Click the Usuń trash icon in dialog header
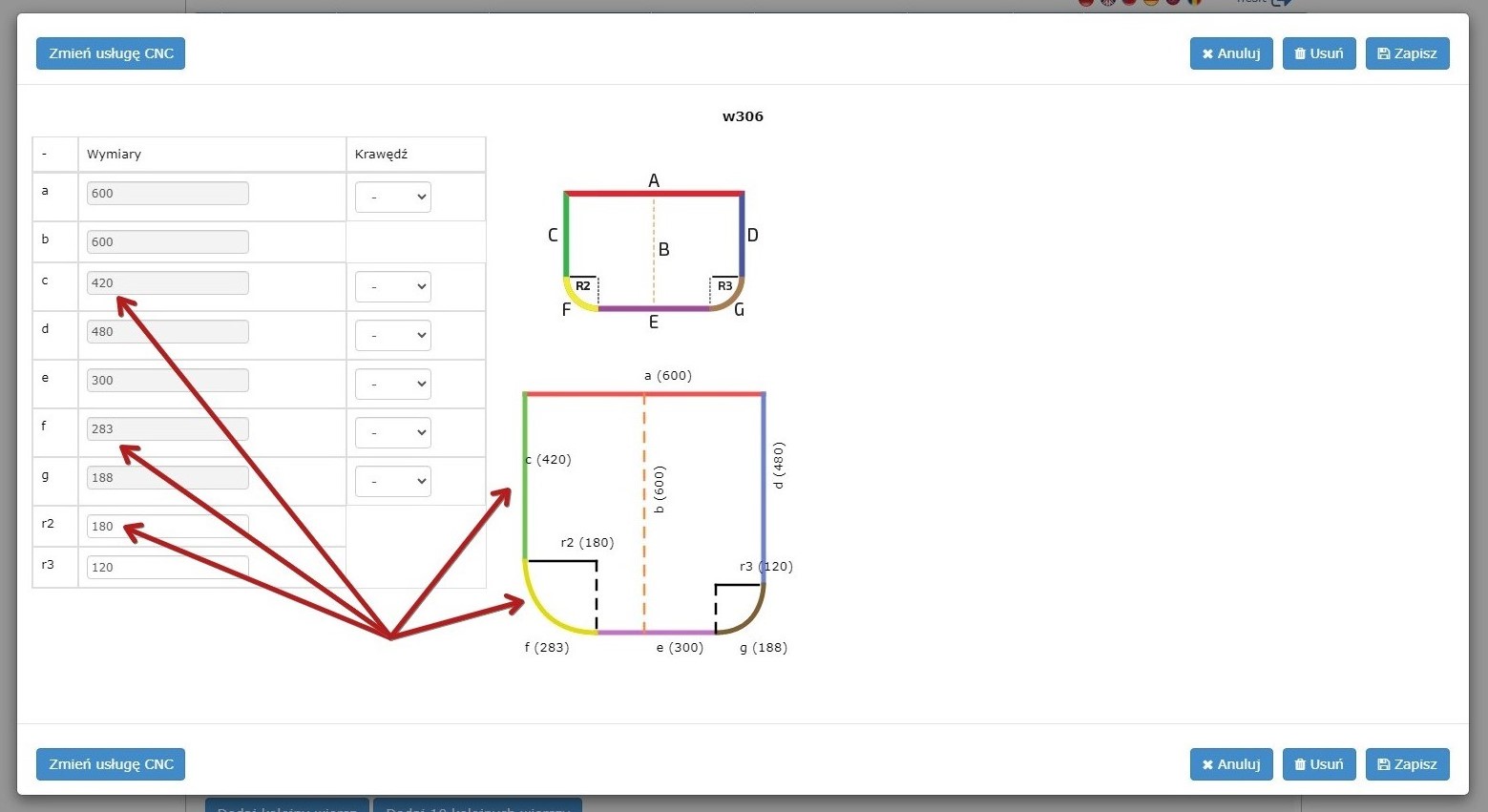The width and height of the screenshot is (1488, 812). [x=1300, y=54]
